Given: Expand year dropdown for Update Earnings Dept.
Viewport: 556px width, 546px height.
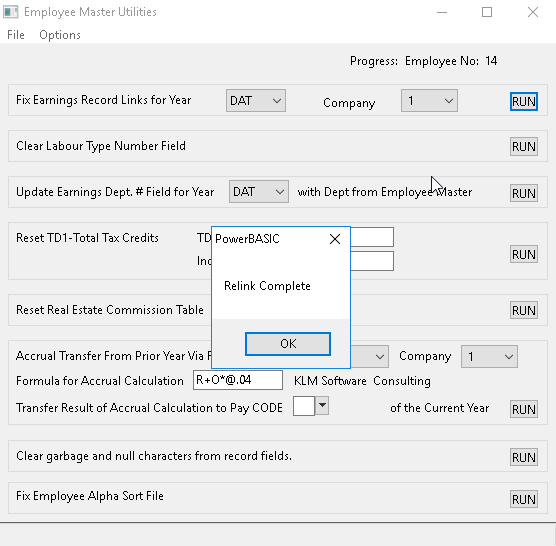Looking at the screenshot, I should 258,192.
